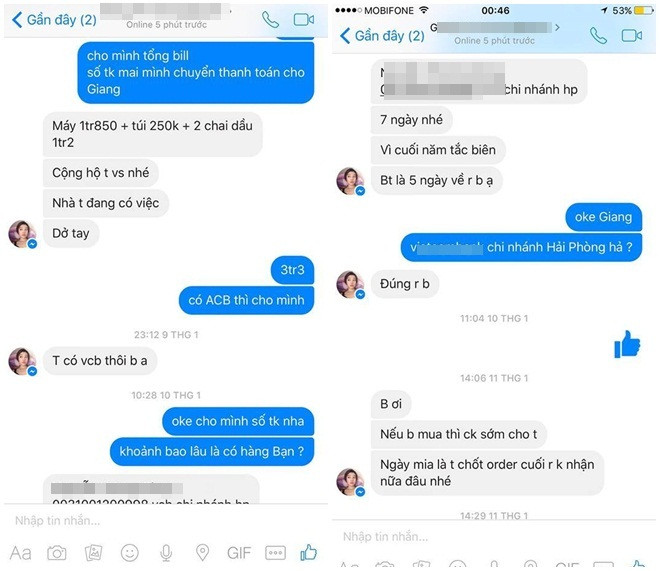Expand contact details chevron in right header
660x571 pixels.
pyautogui.click(x=557, y=27)
